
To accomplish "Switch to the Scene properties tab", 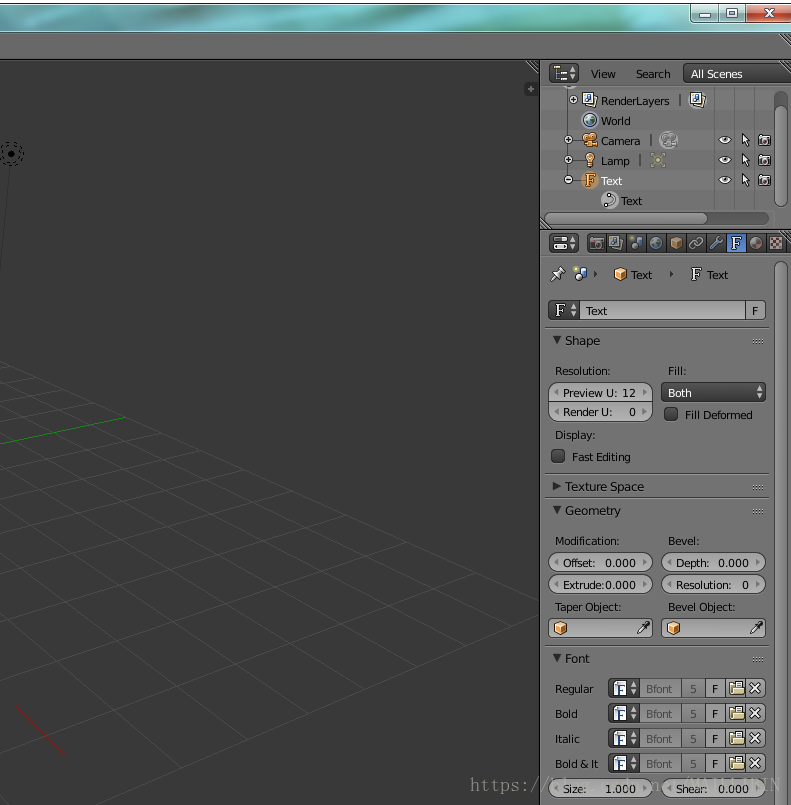I will pyautogui.click(x=636, y=243).
